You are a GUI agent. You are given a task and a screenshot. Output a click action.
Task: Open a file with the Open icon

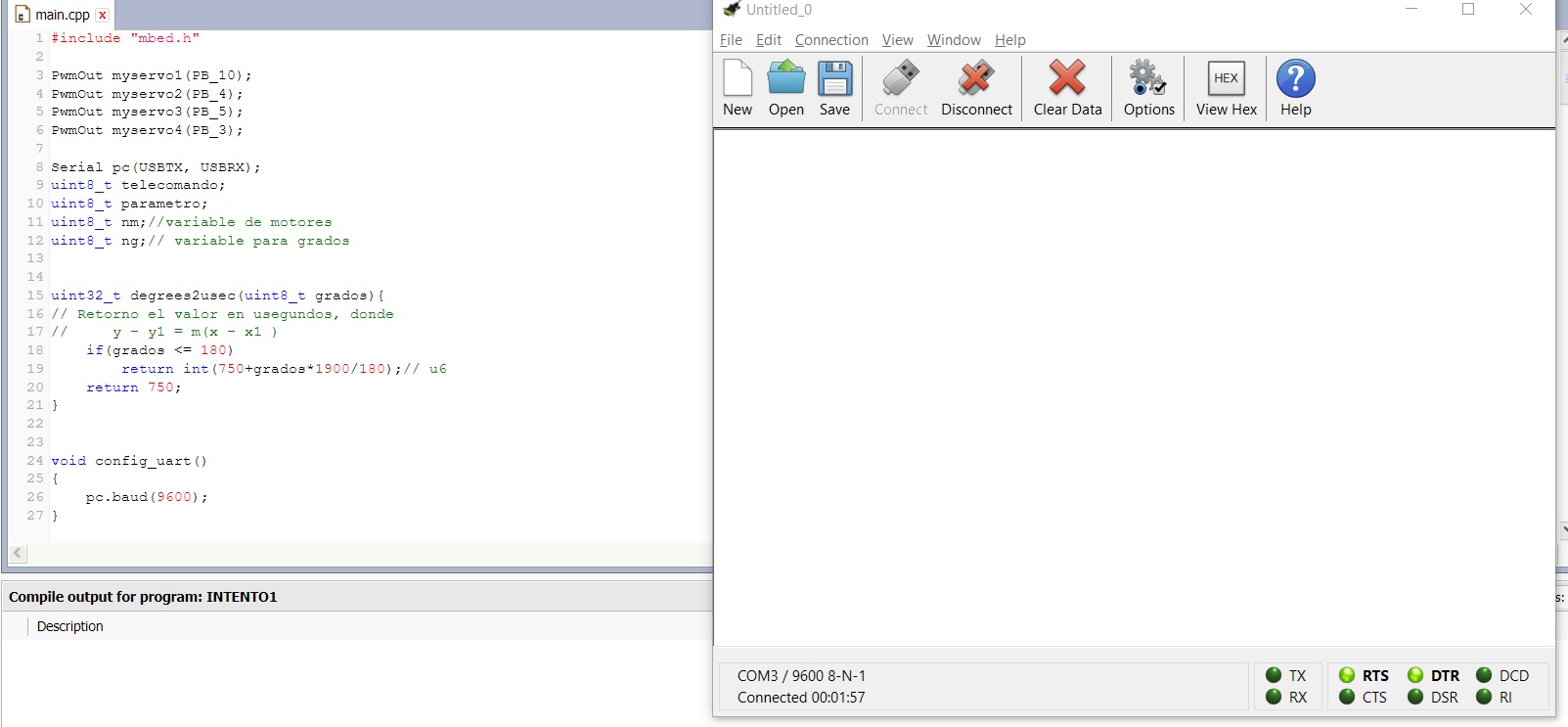pos(785,87)
